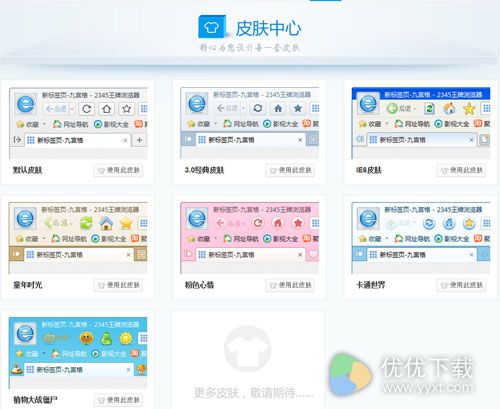500x409 pixels.
Task: Select the 卡通世界 skin name label
Action: point(371,285)
